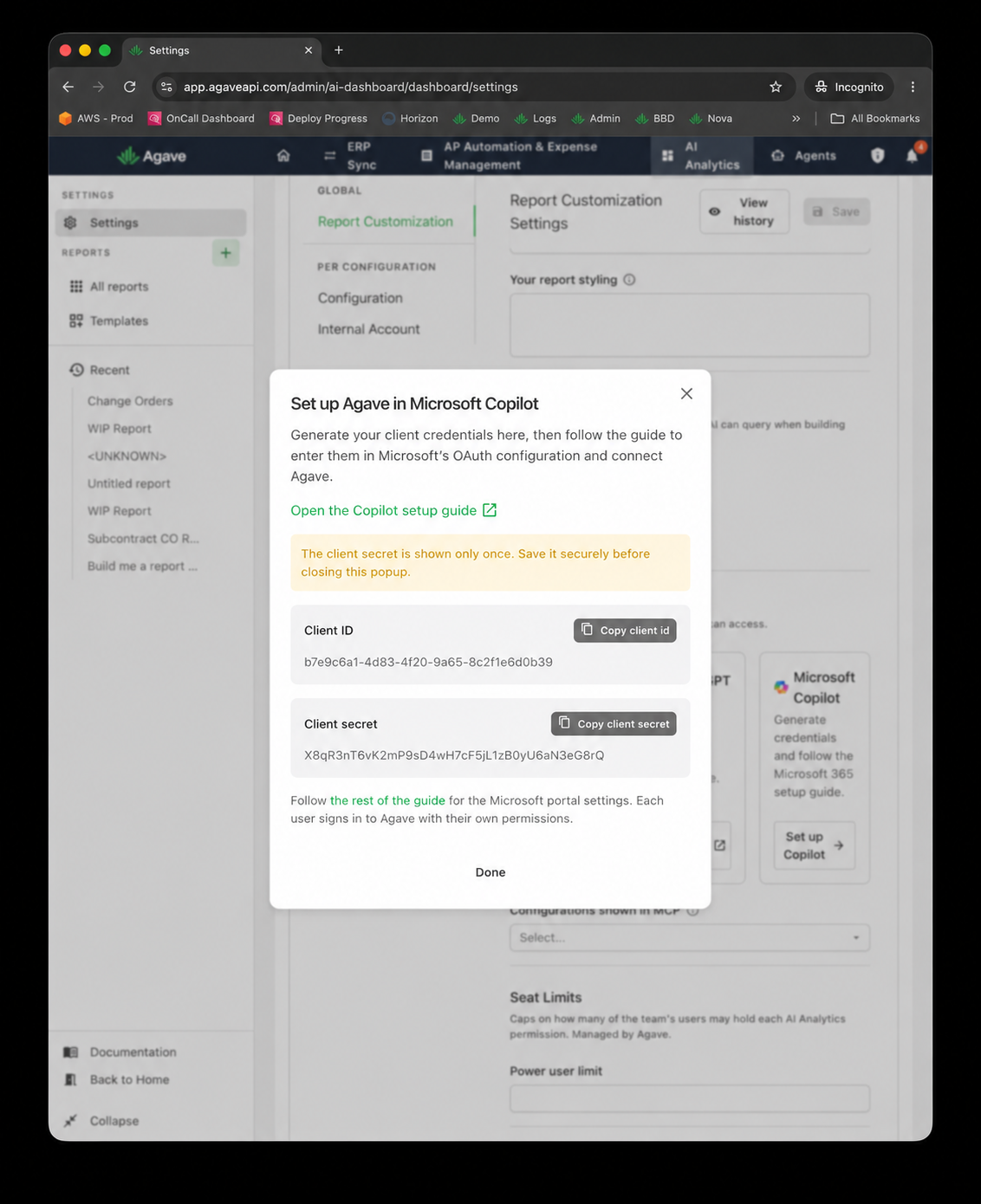Open AI Analytics tab

click(x=701, y=156)
